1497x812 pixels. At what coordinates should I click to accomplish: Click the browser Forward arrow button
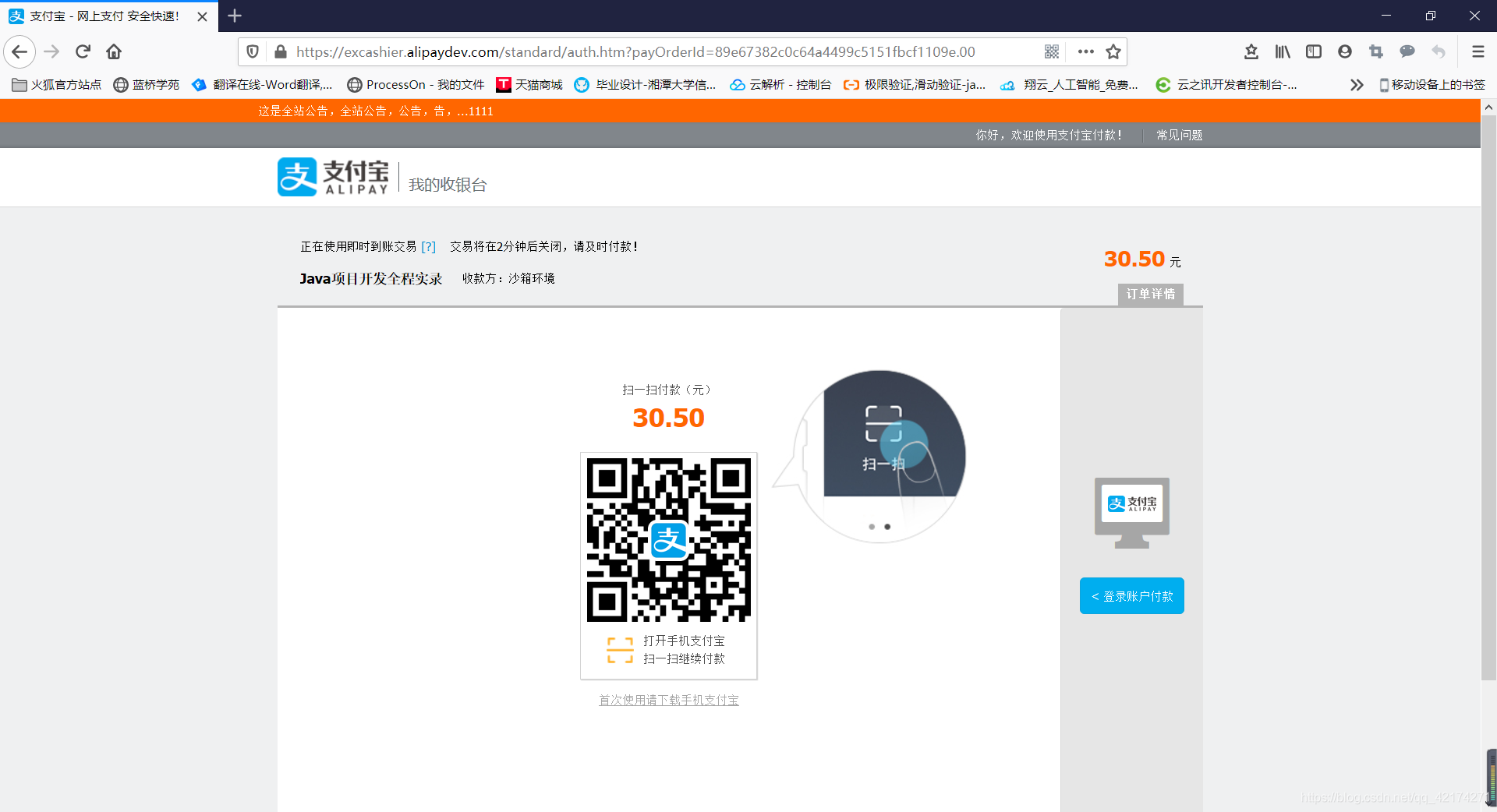pyautogui.click(x=51, y=52)
